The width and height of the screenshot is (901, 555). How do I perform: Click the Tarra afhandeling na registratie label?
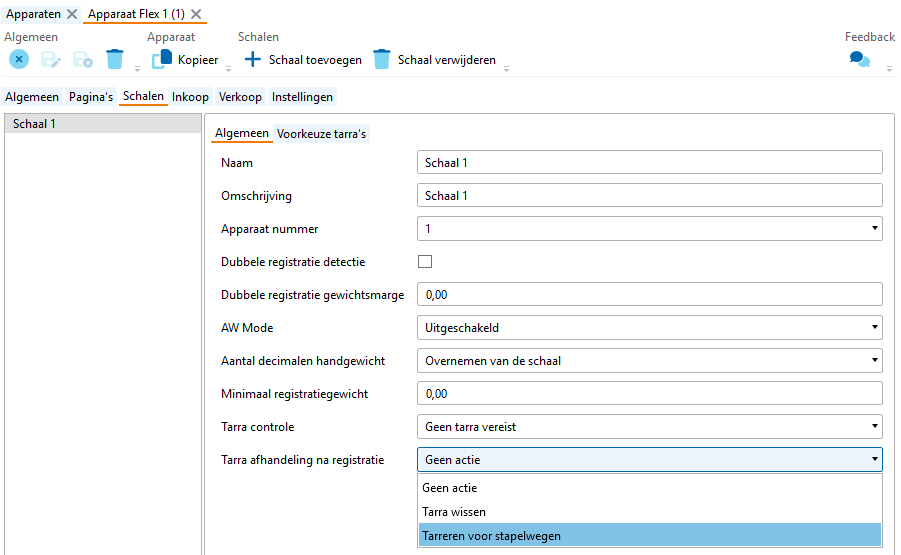[303, 460]
